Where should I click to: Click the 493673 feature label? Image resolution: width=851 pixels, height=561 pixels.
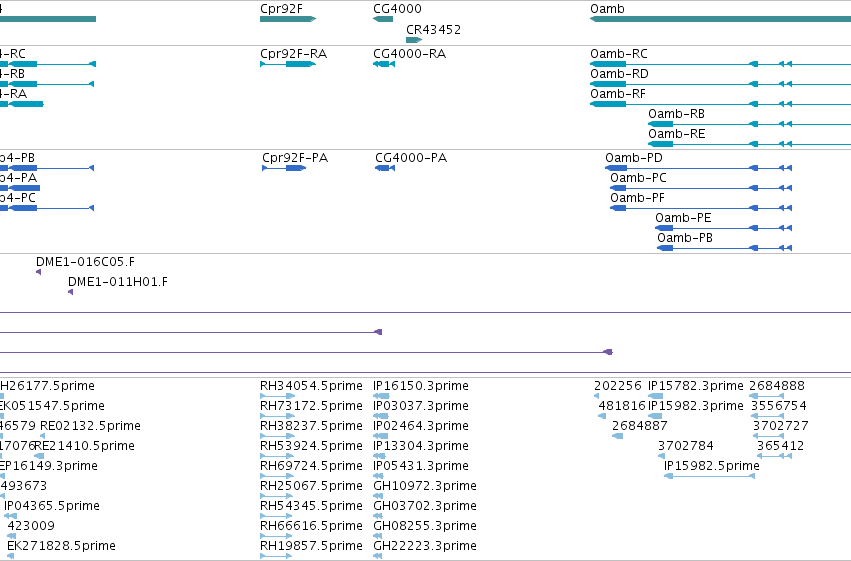pos(23,486)
